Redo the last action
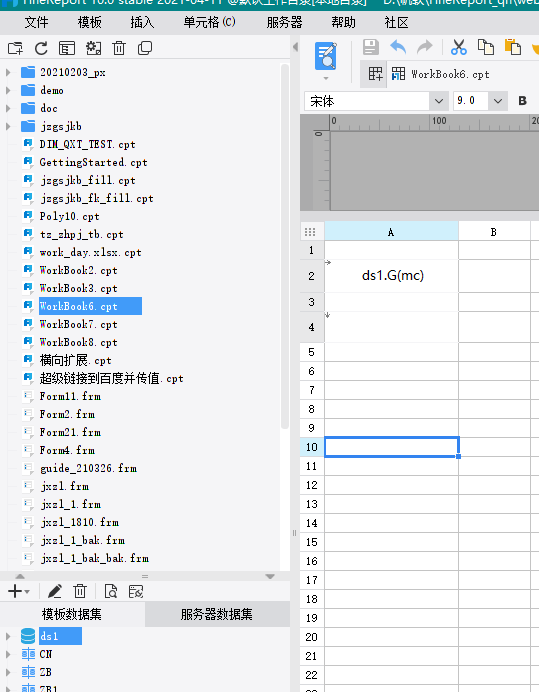 (425, 47)
